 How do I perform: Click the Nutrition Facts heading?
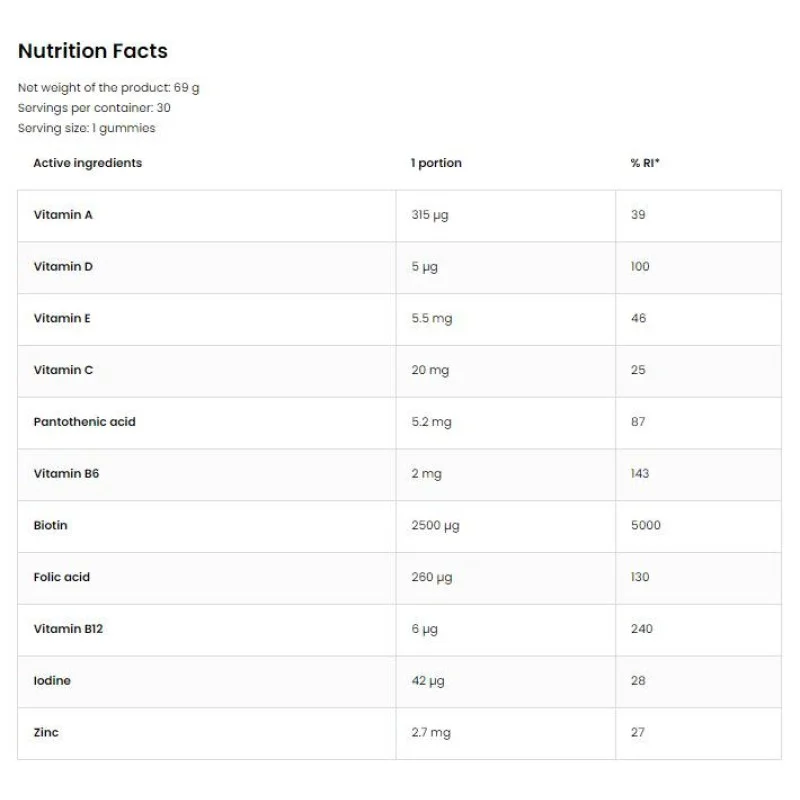pyautogui.click(x=93, y=51)
